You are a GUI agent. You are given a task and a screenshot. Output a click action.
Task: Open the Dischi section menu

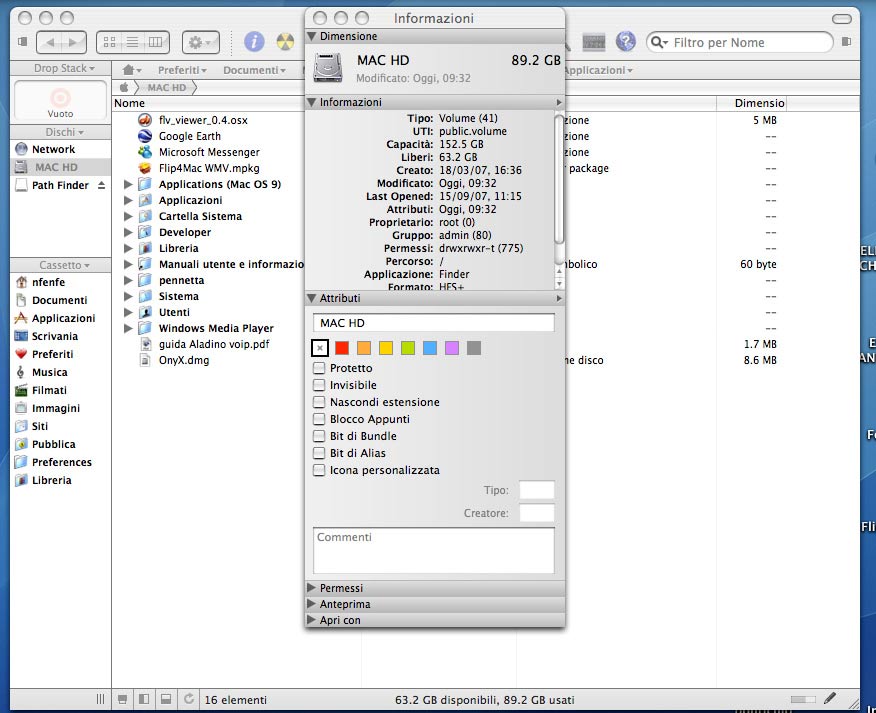pos(64,132)
